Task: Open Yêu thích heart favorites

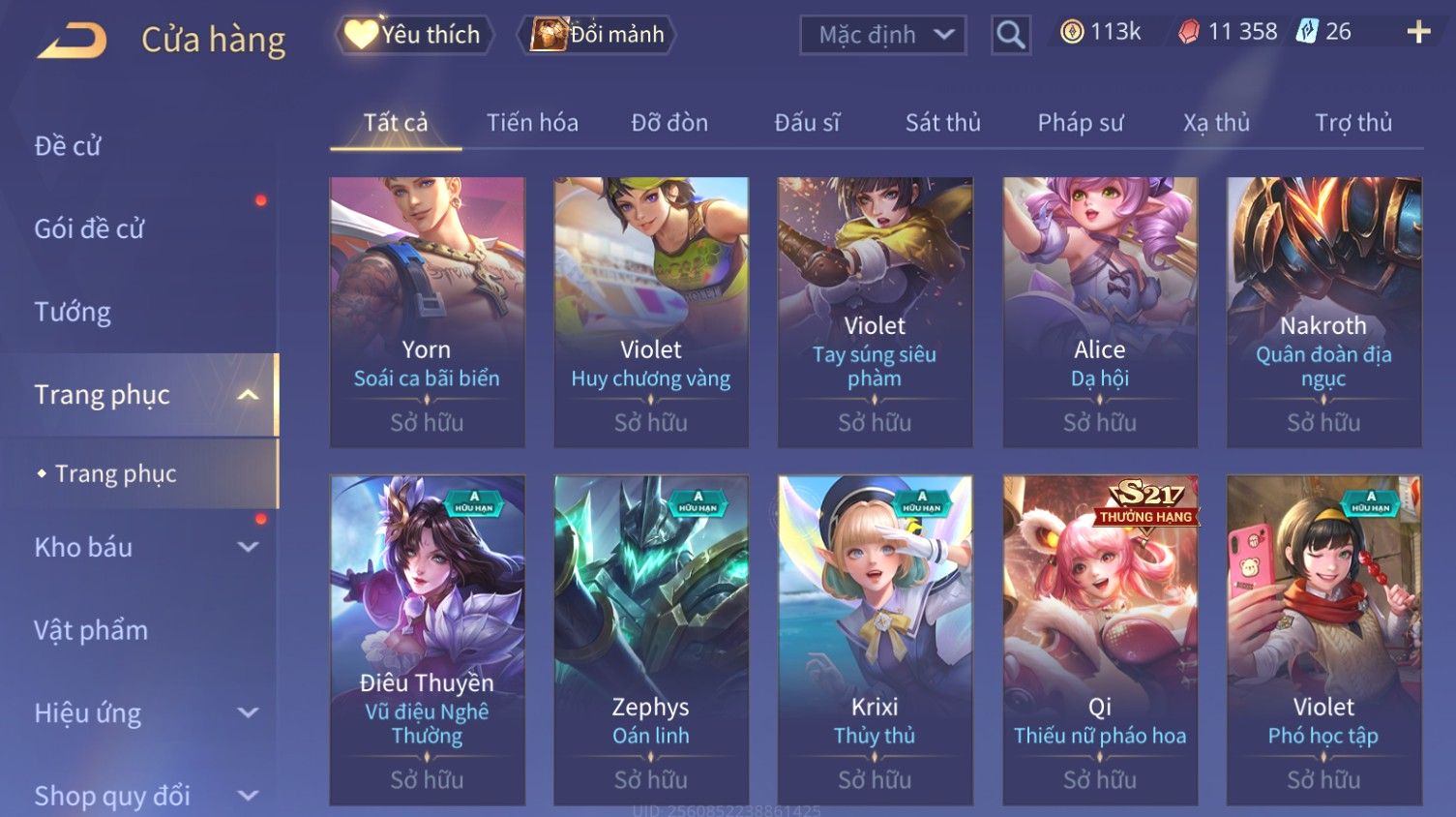Action: pos(414,35)
